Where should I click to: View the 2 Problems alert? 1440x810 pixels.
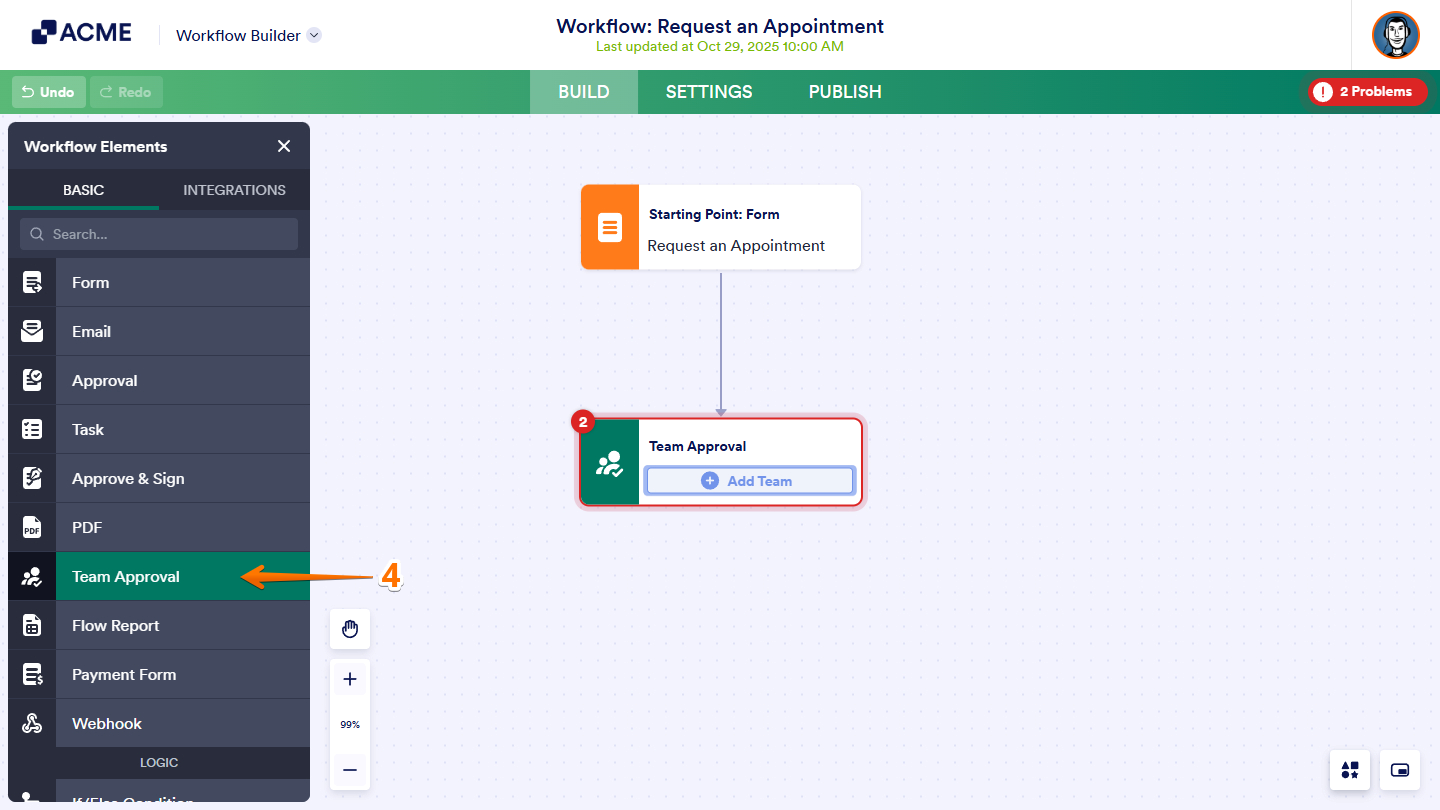(x=1367, y=91)
